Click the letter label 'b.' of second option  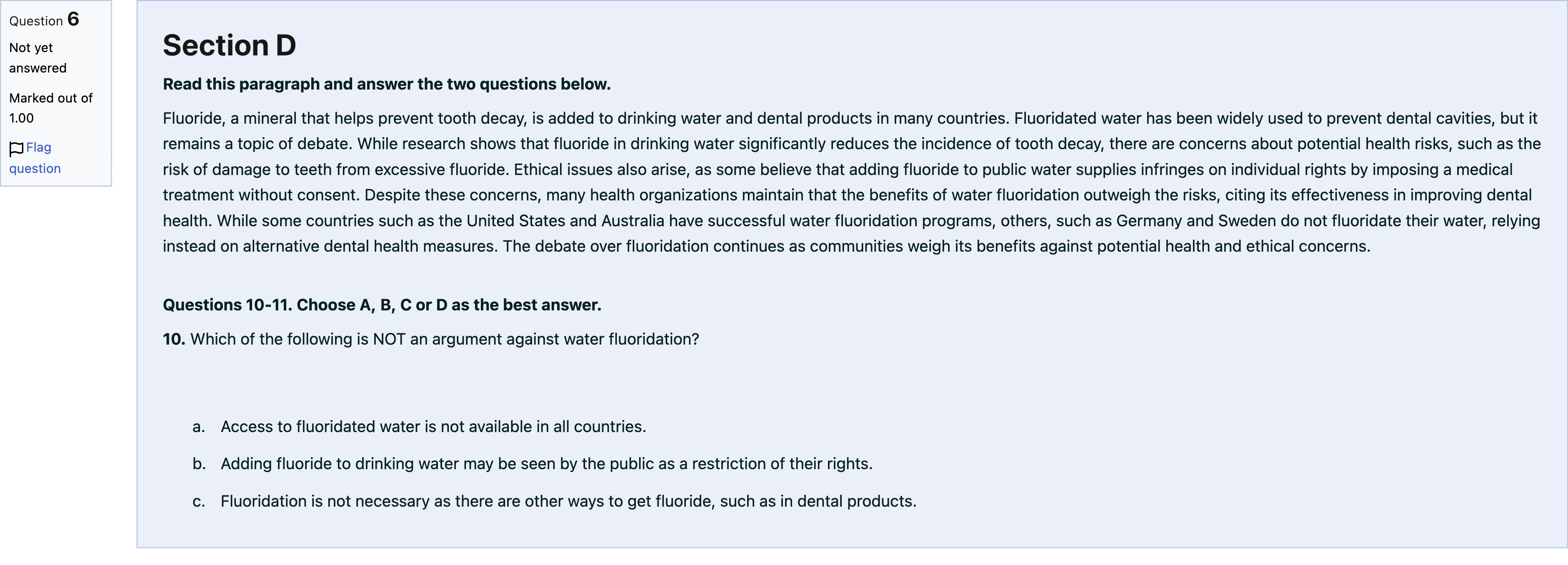point(199,464)
